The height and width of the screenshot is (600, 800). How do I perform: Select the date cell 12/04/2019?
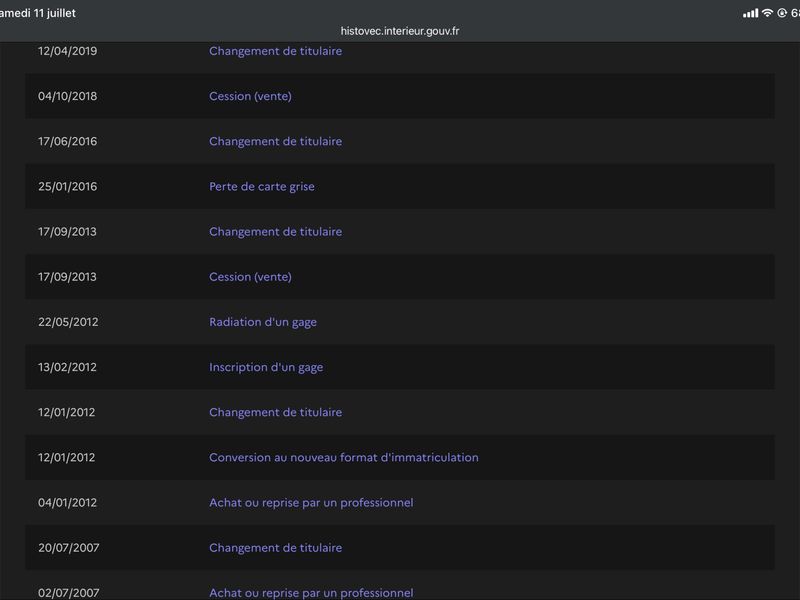[x=67, y=51]
